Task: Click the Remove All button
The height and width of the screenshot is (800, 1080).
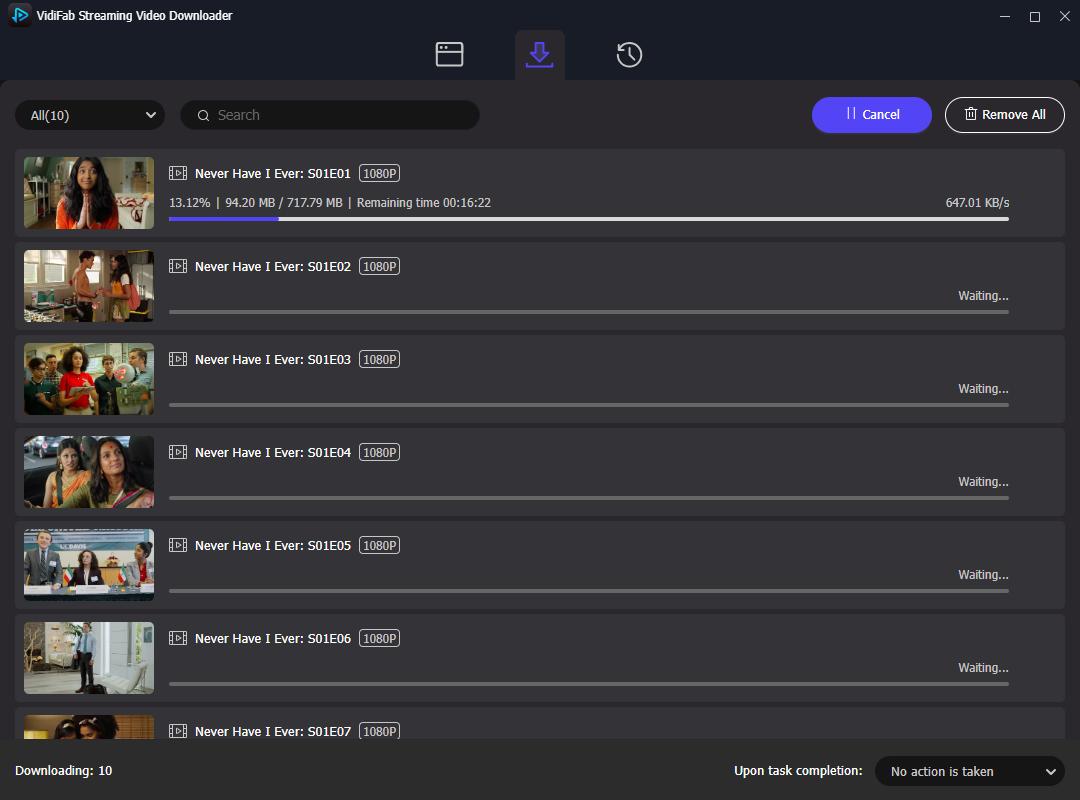Action: point(1004,114)
